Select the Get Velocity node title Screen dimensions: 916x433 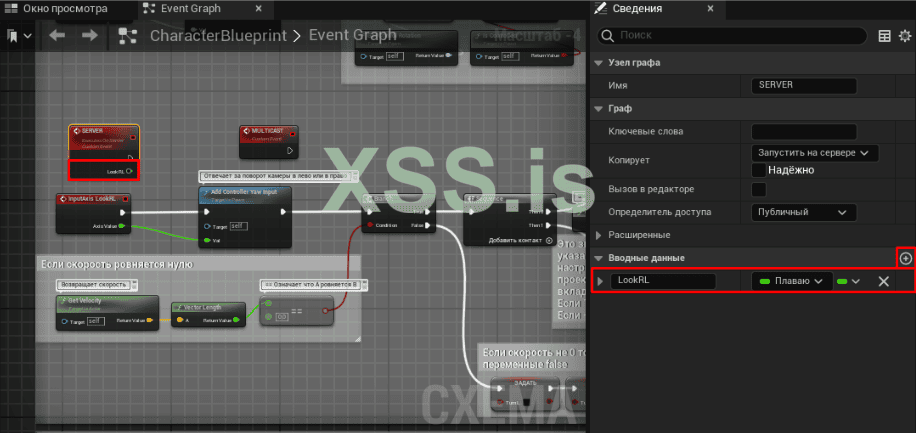coord(86,300)
